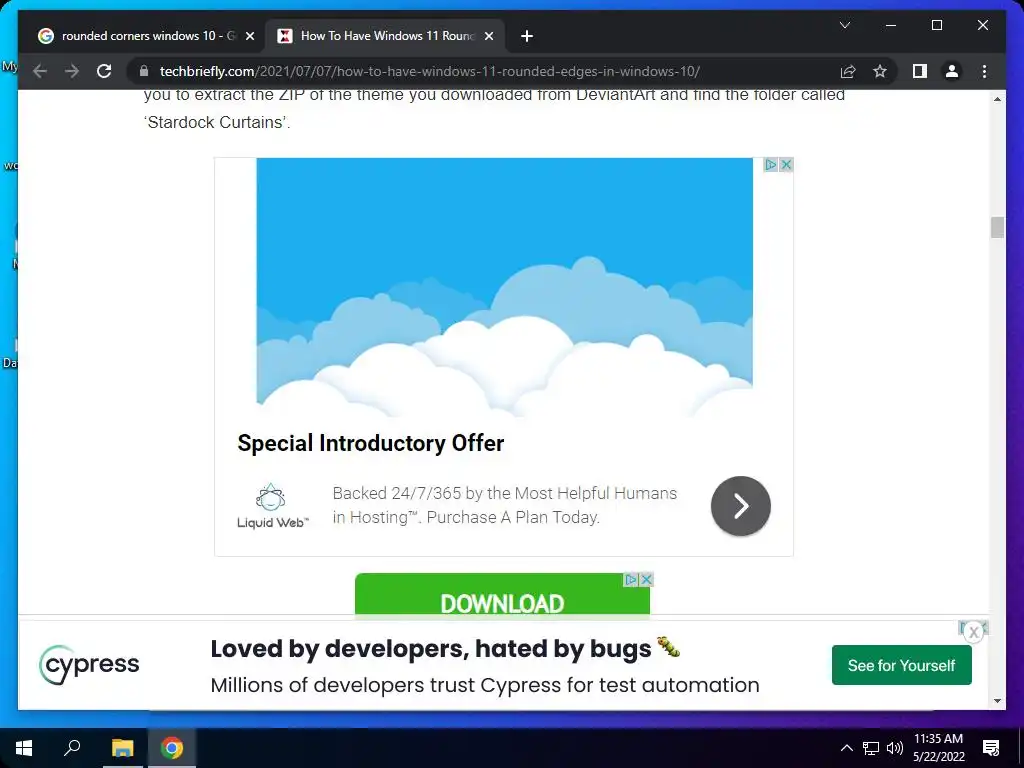The image size is (1024, 768).
Task: Open Chrome's three-dot menu
Action: click(x=984, y=71)
